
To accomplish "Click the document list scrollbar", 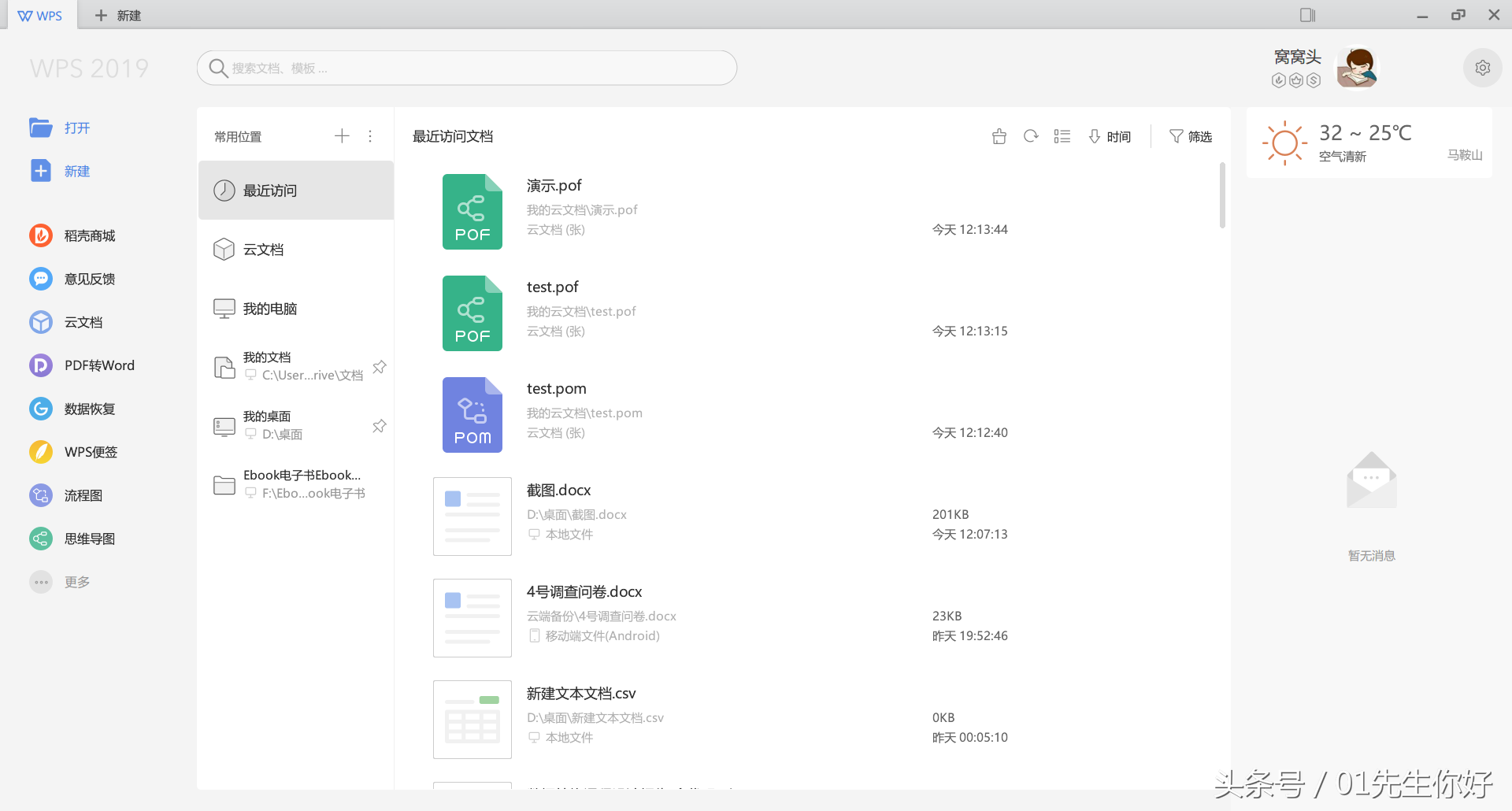I will point(1223,195).
